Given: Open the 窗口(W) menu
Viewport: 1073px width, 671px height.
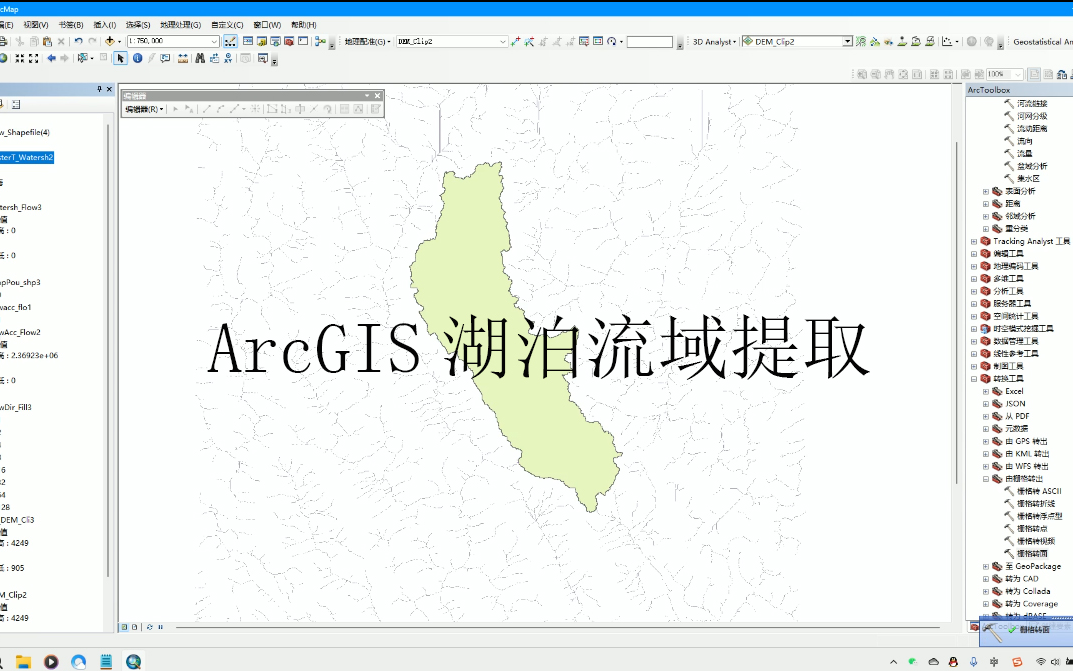Looking at the screenshot, I should [x=266, y=24].
